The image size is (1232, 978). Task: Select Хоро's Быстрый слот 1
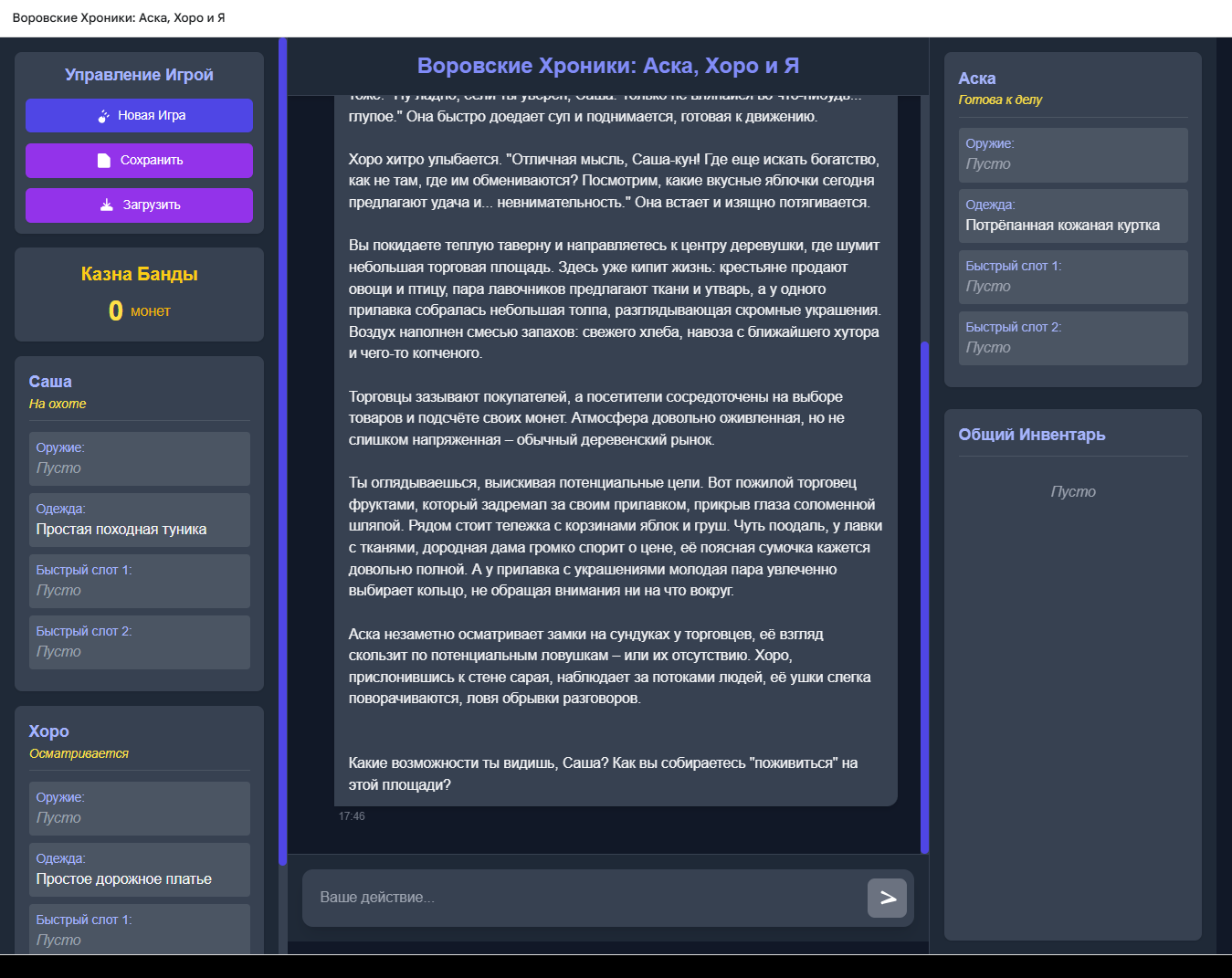(x=140, y=929)
